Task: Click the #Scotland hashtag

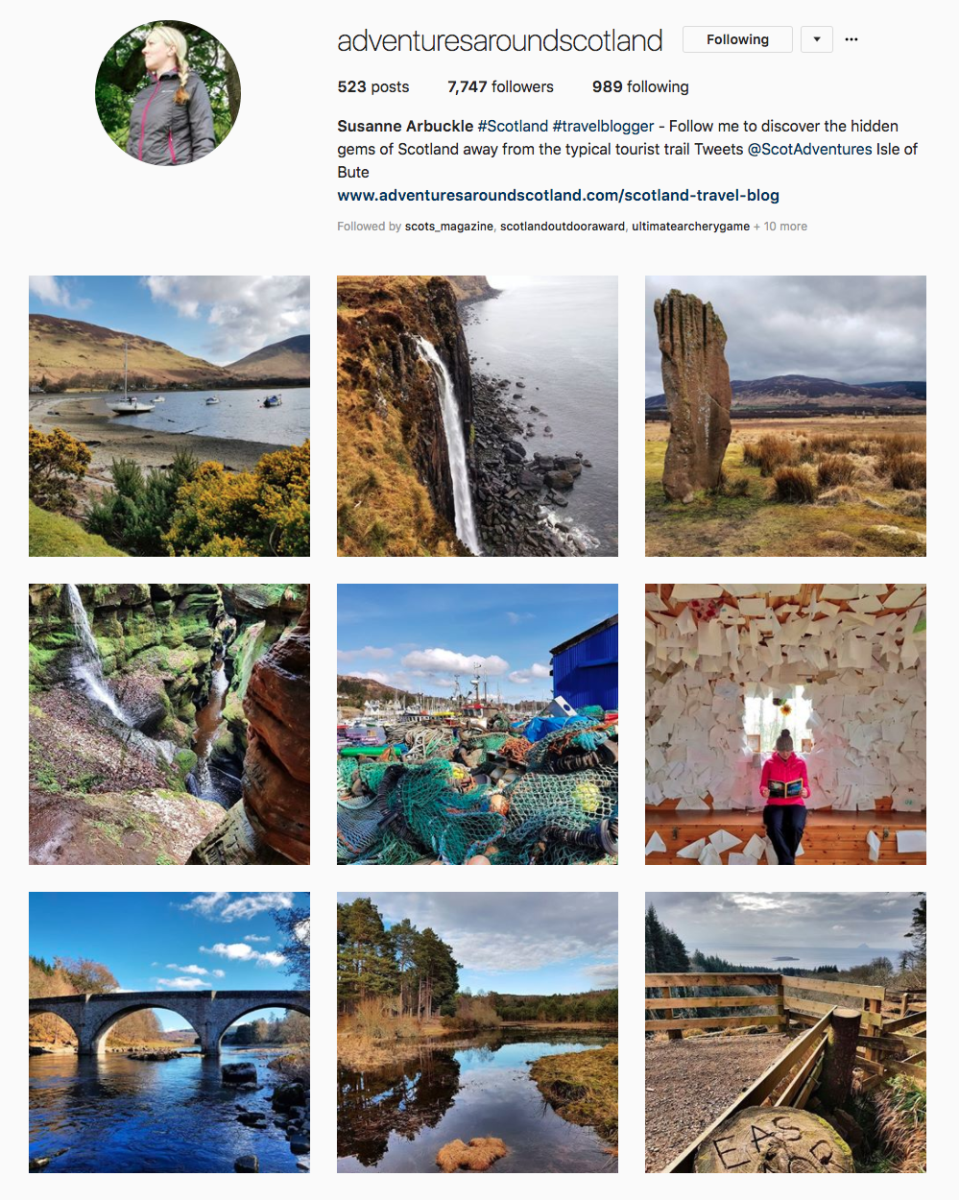Action: pyautogui.click(x=513, y=126)
